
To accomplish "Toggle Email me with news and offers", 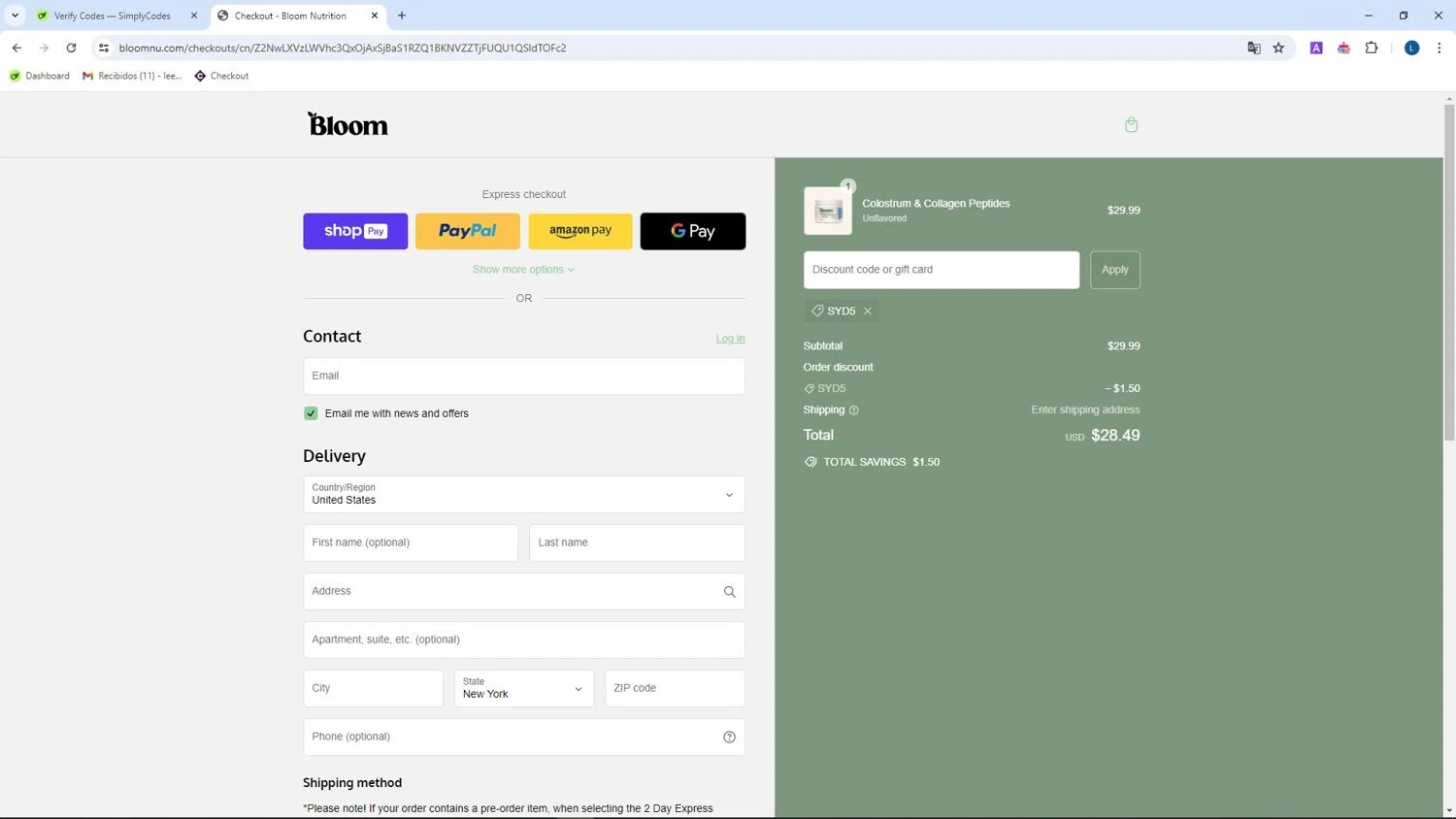I will [311, 413].
